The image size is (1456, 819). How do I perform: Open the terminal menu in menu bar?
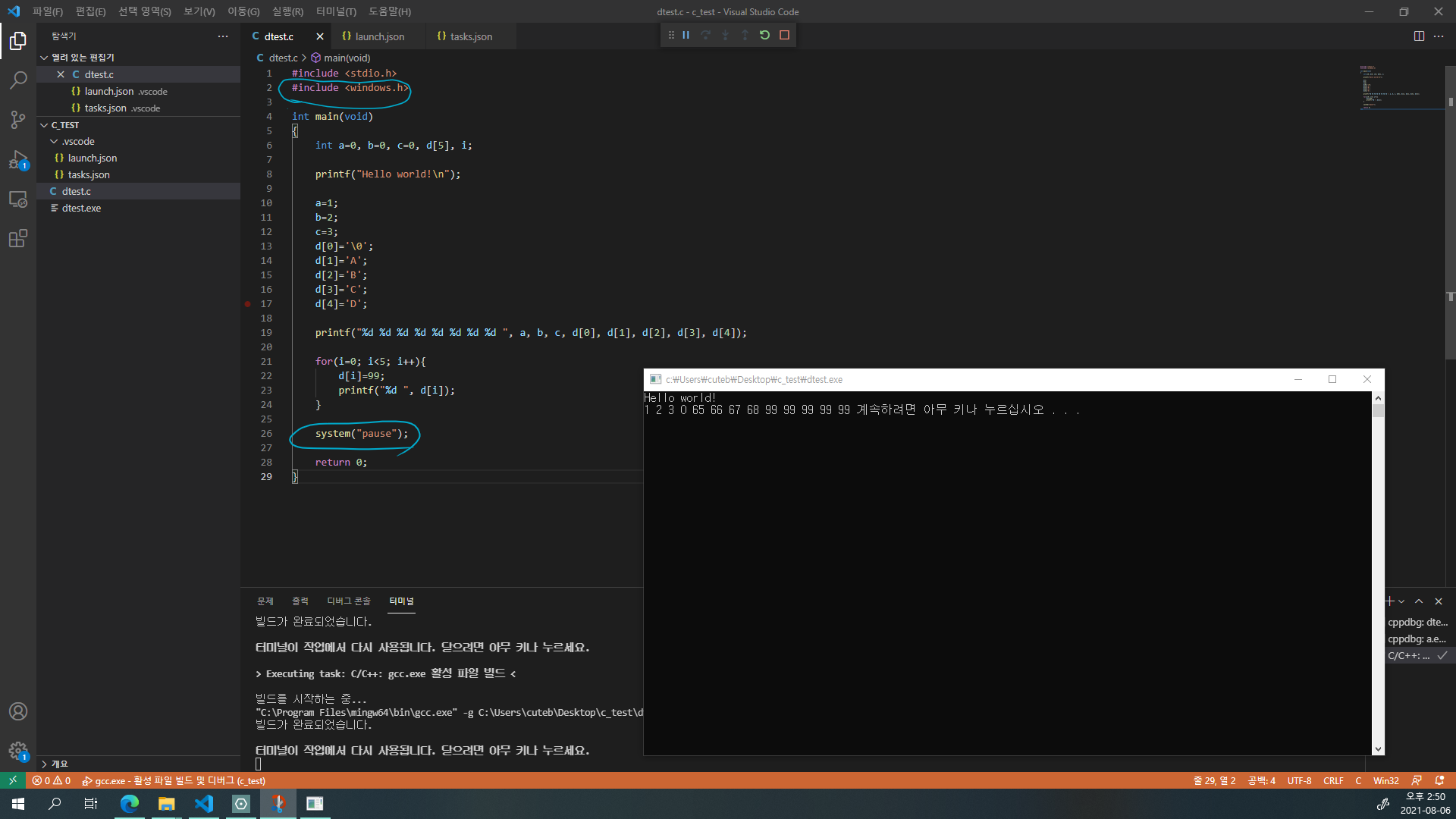click(x=335, y=11)
